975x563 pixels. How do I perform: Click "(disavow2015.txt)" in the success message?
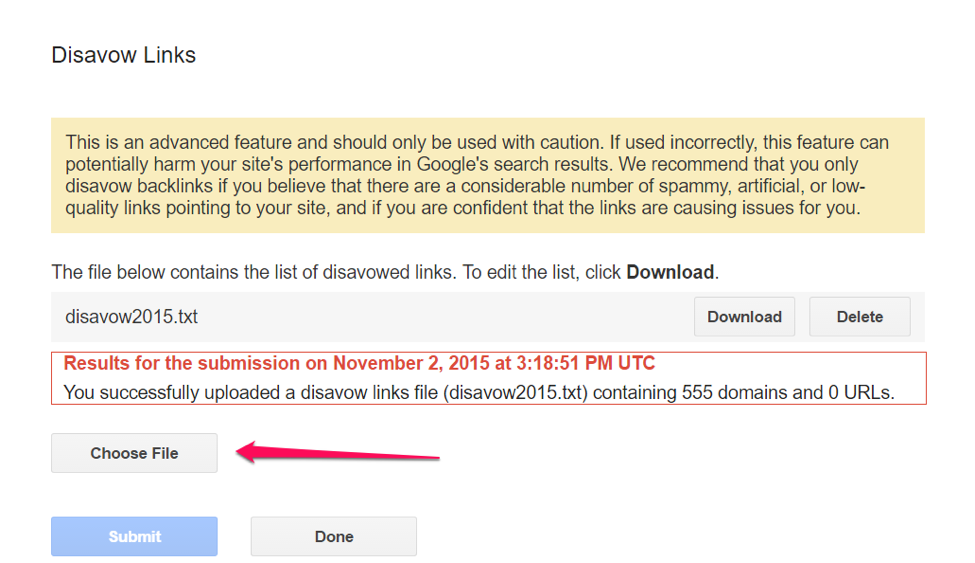pos(516,392)
